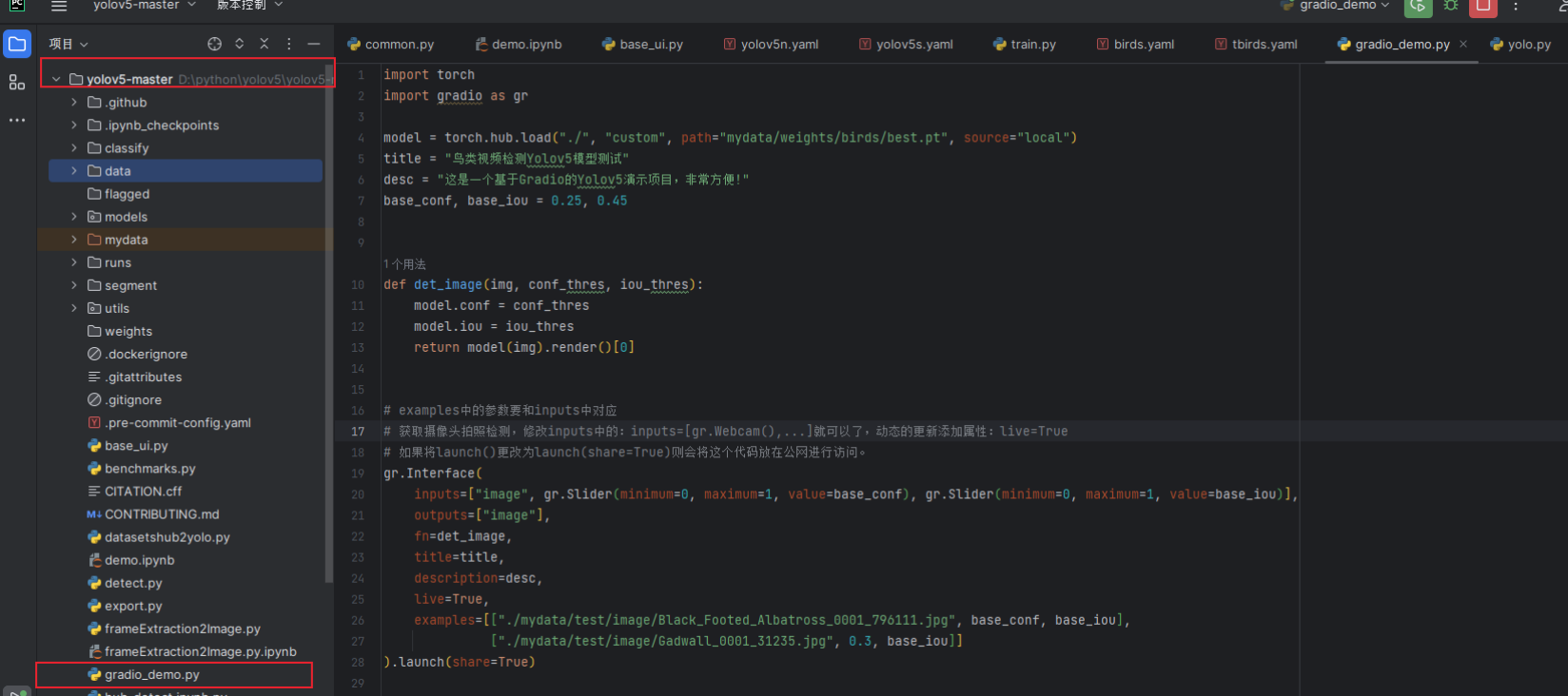Switch to the demo.ipynb tab
Image resolution: width=1568 pixels, height=696 pixels.
pos(519,44)
